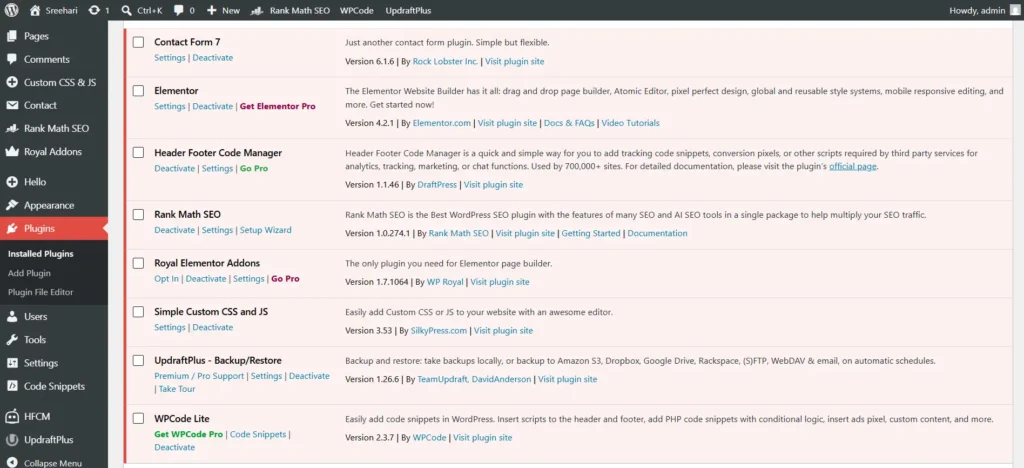This screenshot has height=468, width=1024.
Task: Click the Plugins plug icon in sidebar
Action: (x=12, y=228)
